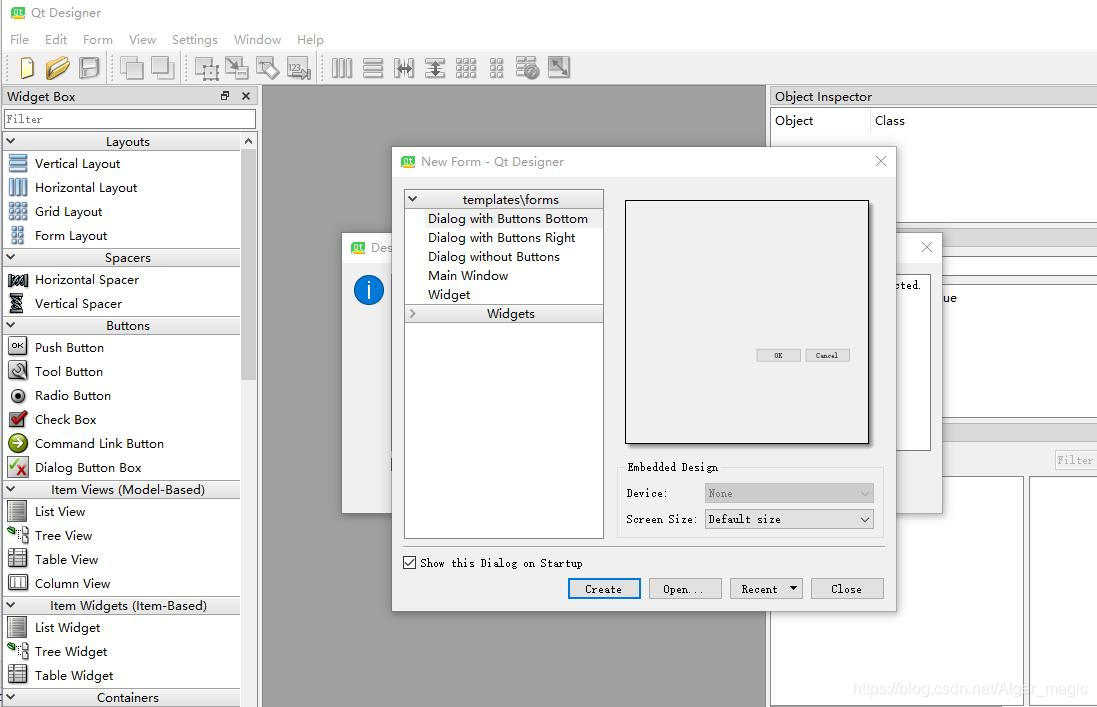Click the Lay Out Vertically toolbar icon

click(x=373, y=68)
